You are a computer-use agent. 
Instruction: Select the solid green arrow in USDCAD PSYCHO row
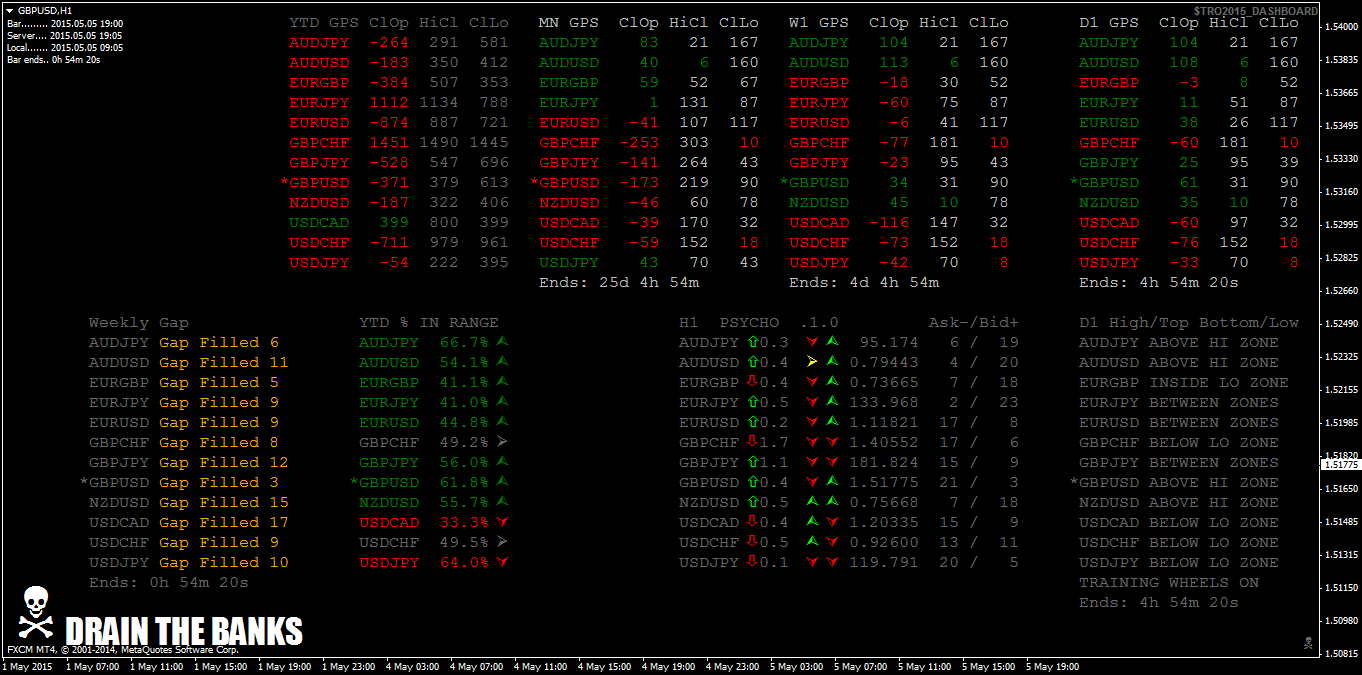coord(812,522)
